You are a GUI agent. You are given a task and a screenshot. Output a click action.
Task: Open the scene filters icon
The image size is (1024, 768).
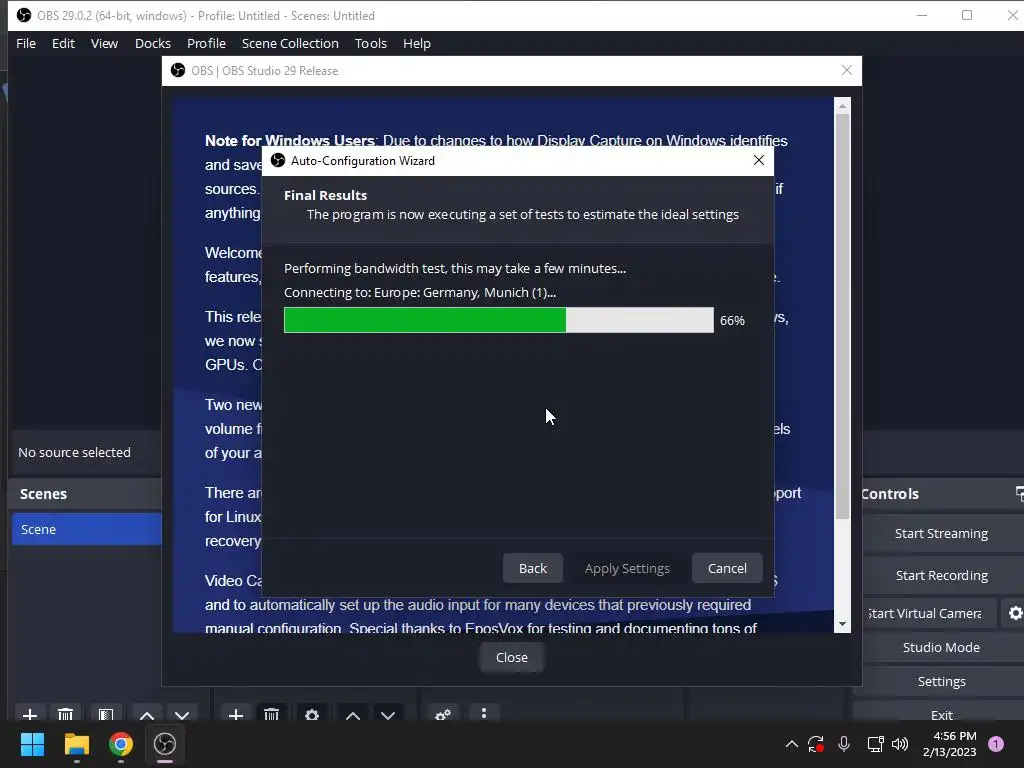point(106,714)
